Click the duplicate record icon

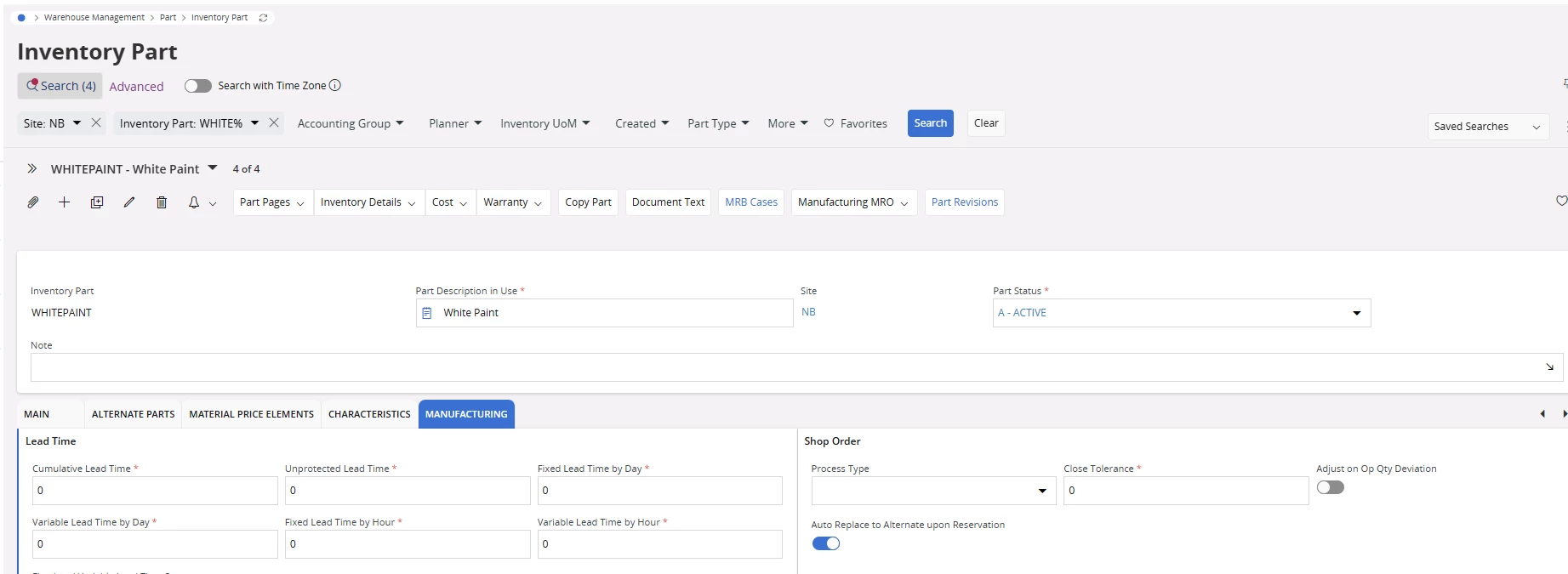click(97, 202)
